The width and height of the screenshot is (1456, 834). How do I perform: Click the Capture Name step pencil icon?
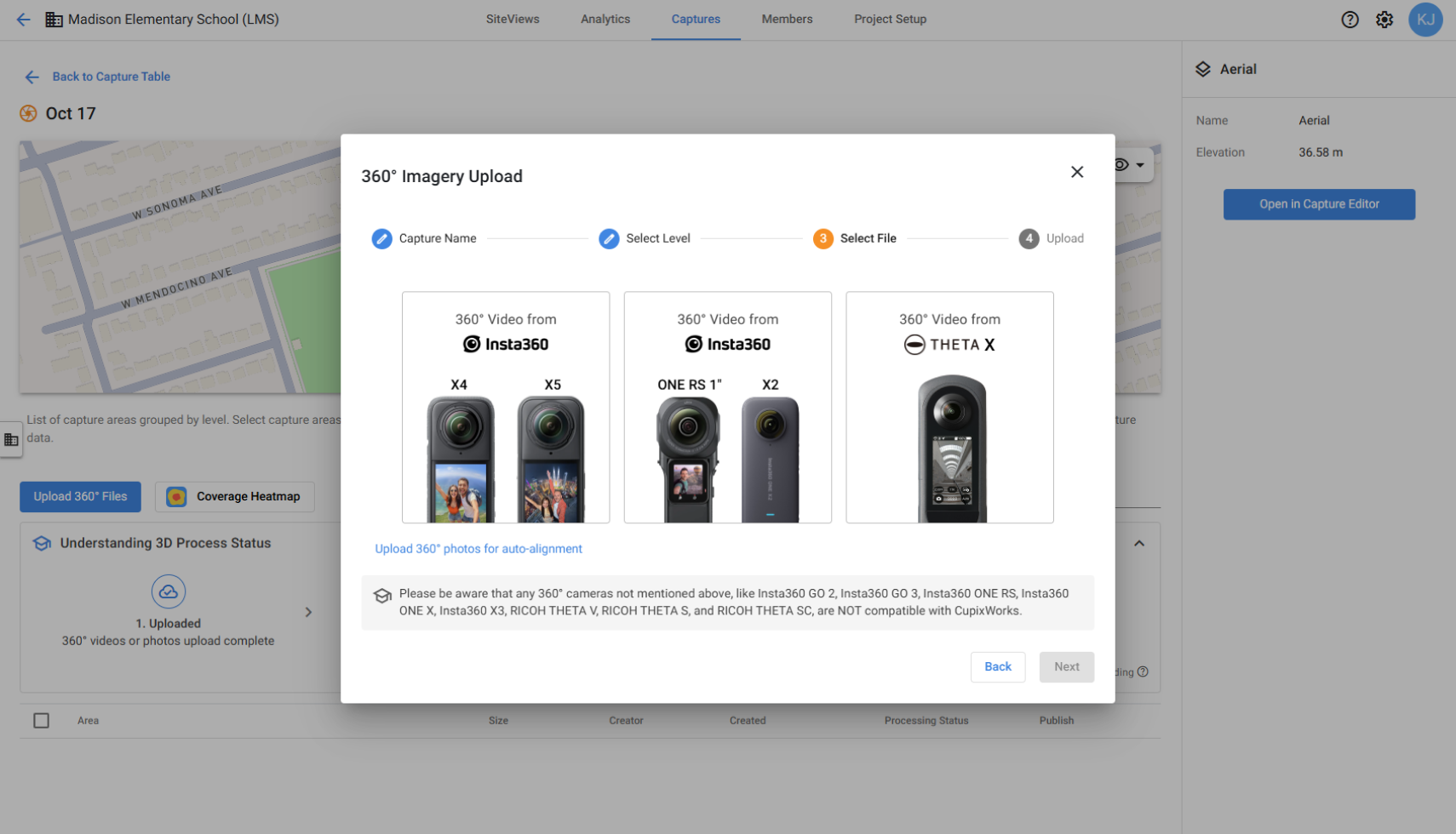coord(382,238)
